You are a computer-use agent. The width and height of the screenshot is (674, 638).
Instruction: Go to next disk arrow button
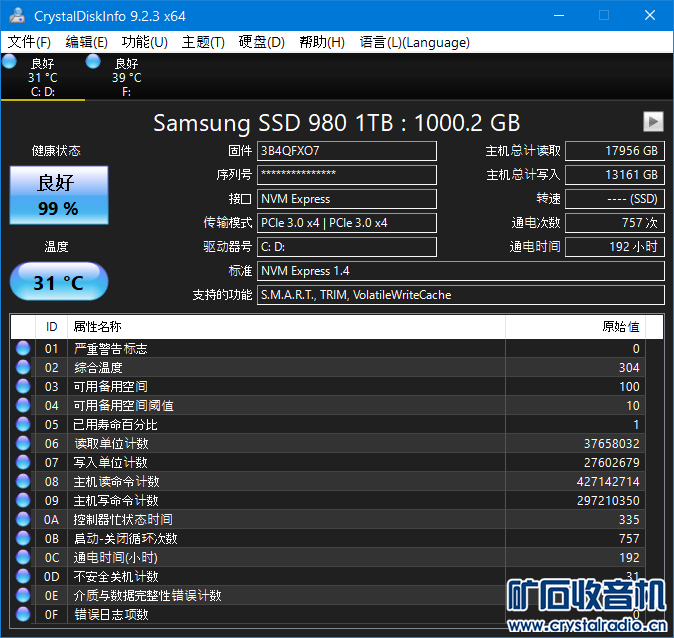click(x=653, y=122)
